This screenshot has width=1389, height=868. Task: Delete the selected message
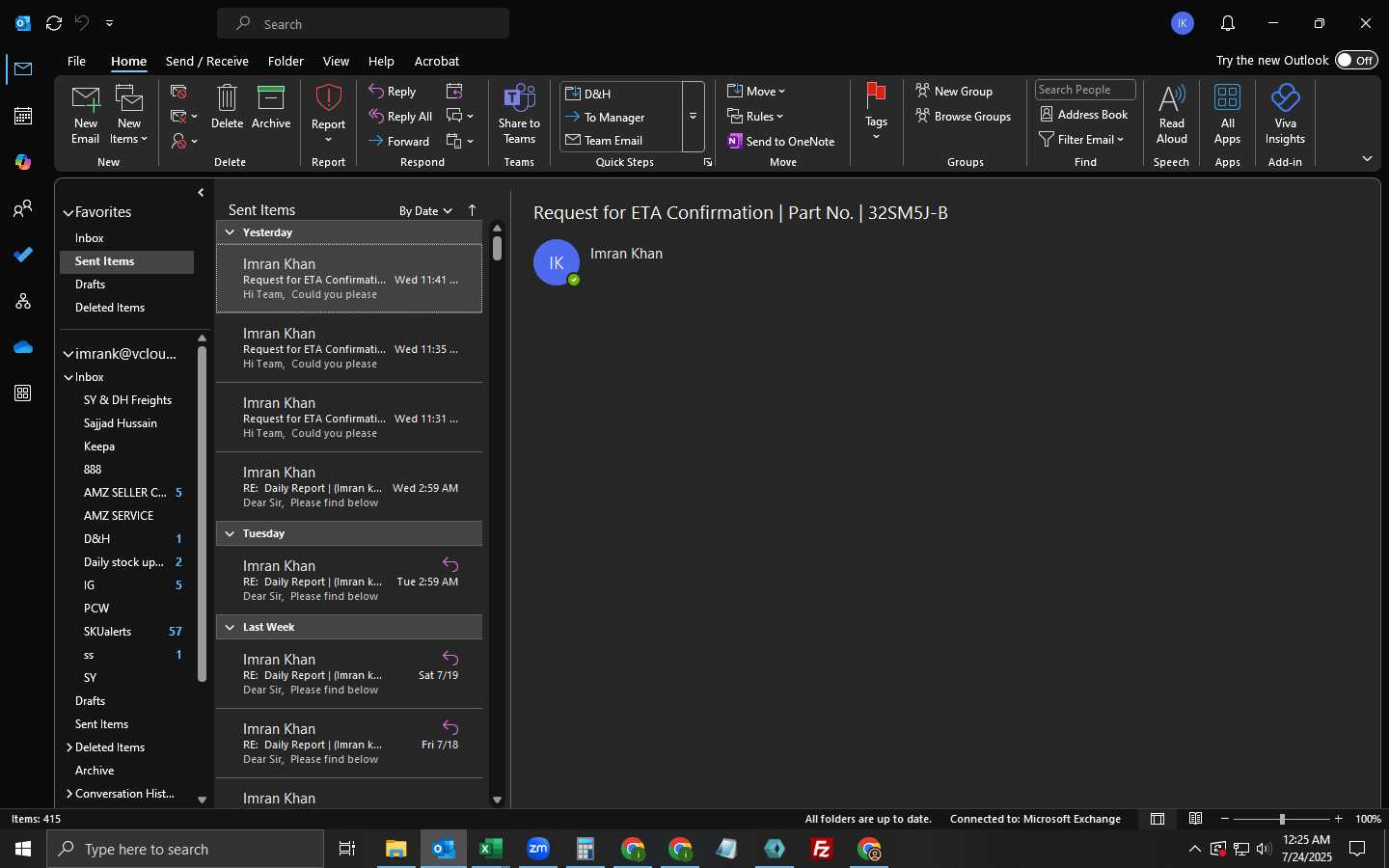[x=227, y=107]
